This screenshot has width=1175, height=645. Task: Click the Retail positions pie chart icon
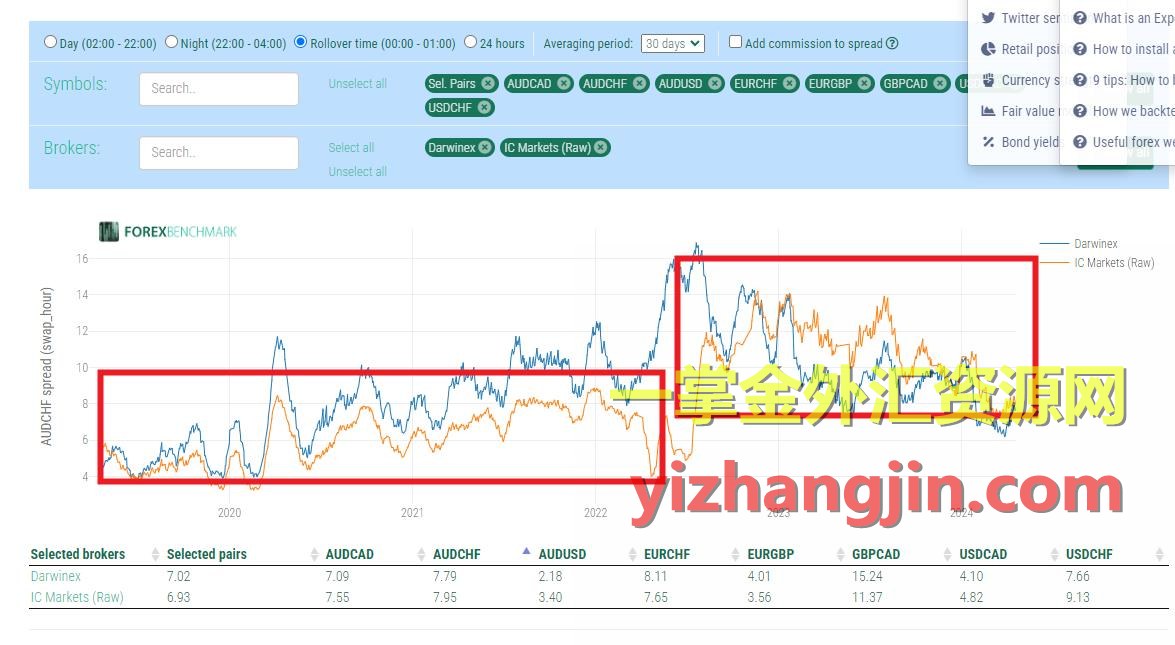click(988, 49)
